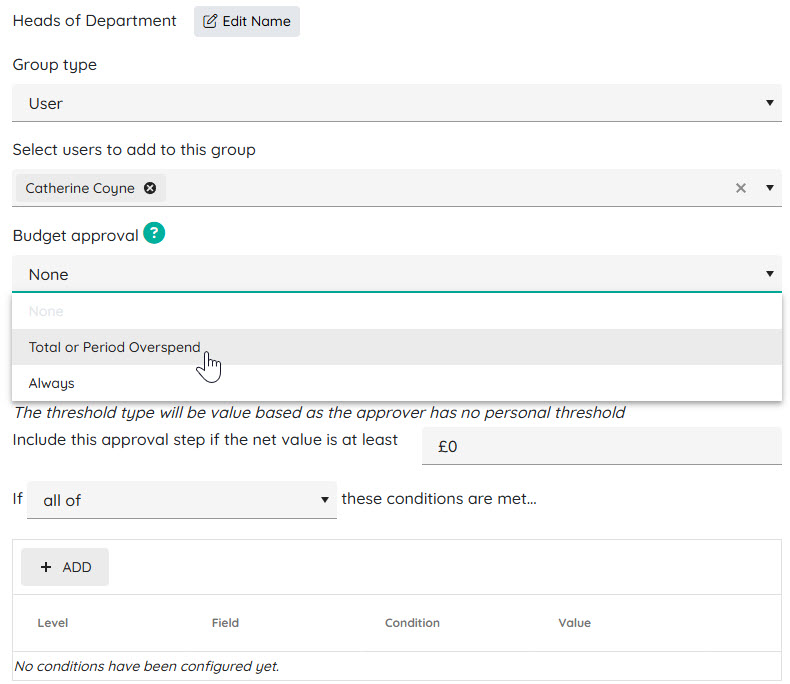This screenshot has width=790, height=684.
Task: Click the Condition column header
Action: pos(412,623)
